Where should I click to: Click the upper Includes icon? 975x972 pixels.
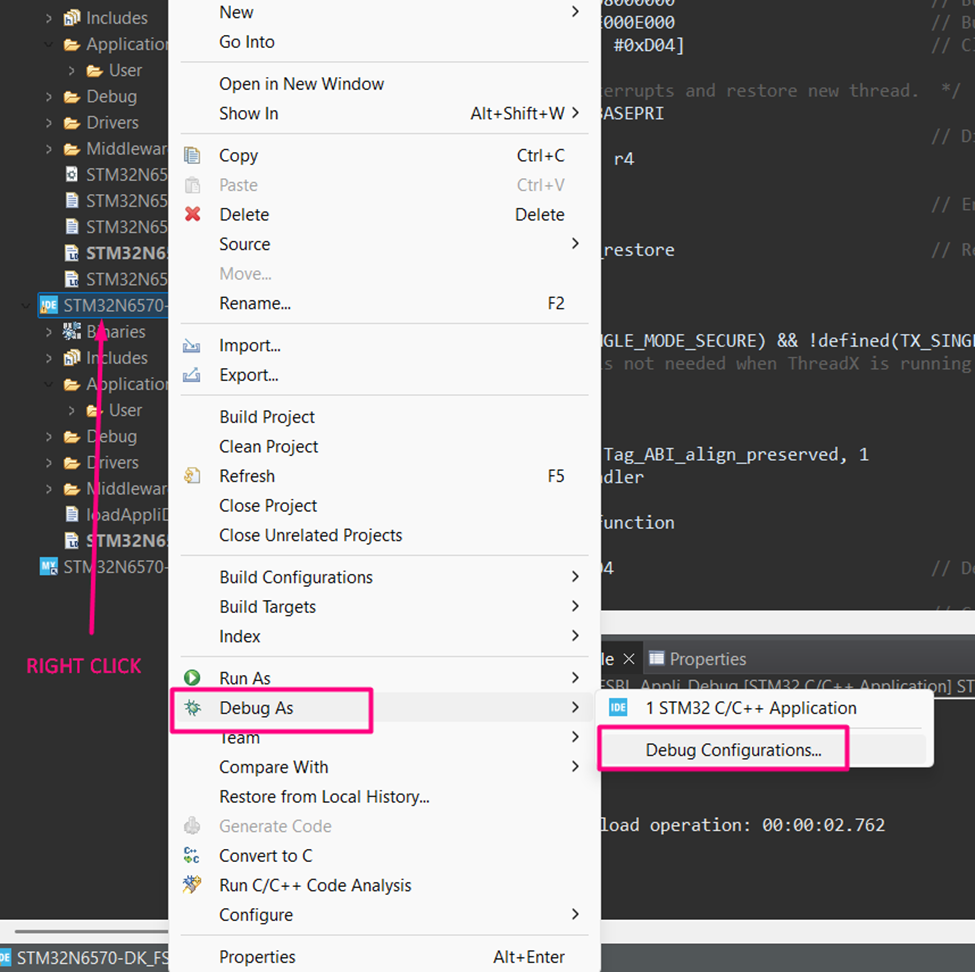coord(72,18)
